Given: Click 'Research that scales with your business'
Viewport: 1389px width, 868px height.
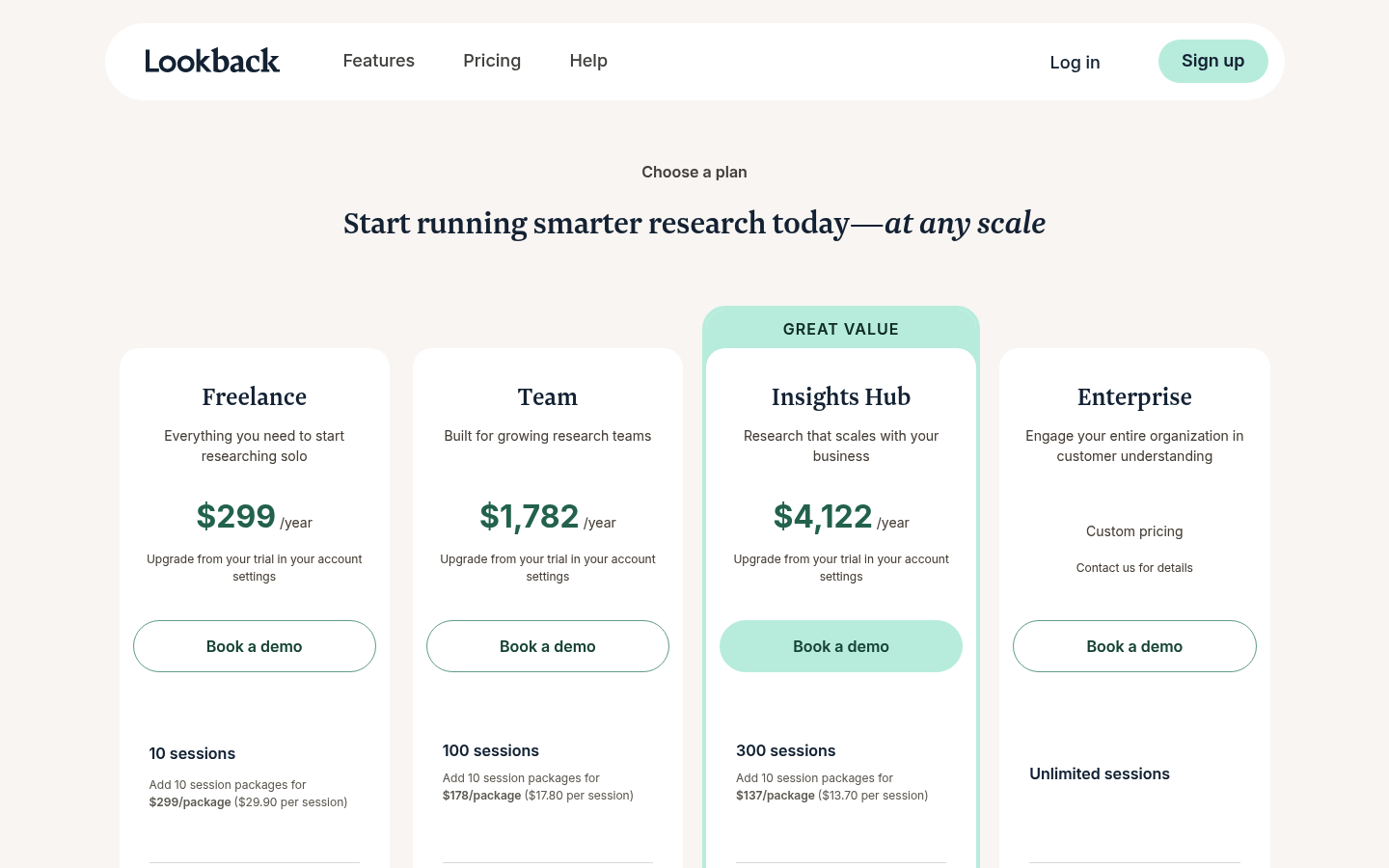Looking at the screenshot, I should click(x=841, y=446).
